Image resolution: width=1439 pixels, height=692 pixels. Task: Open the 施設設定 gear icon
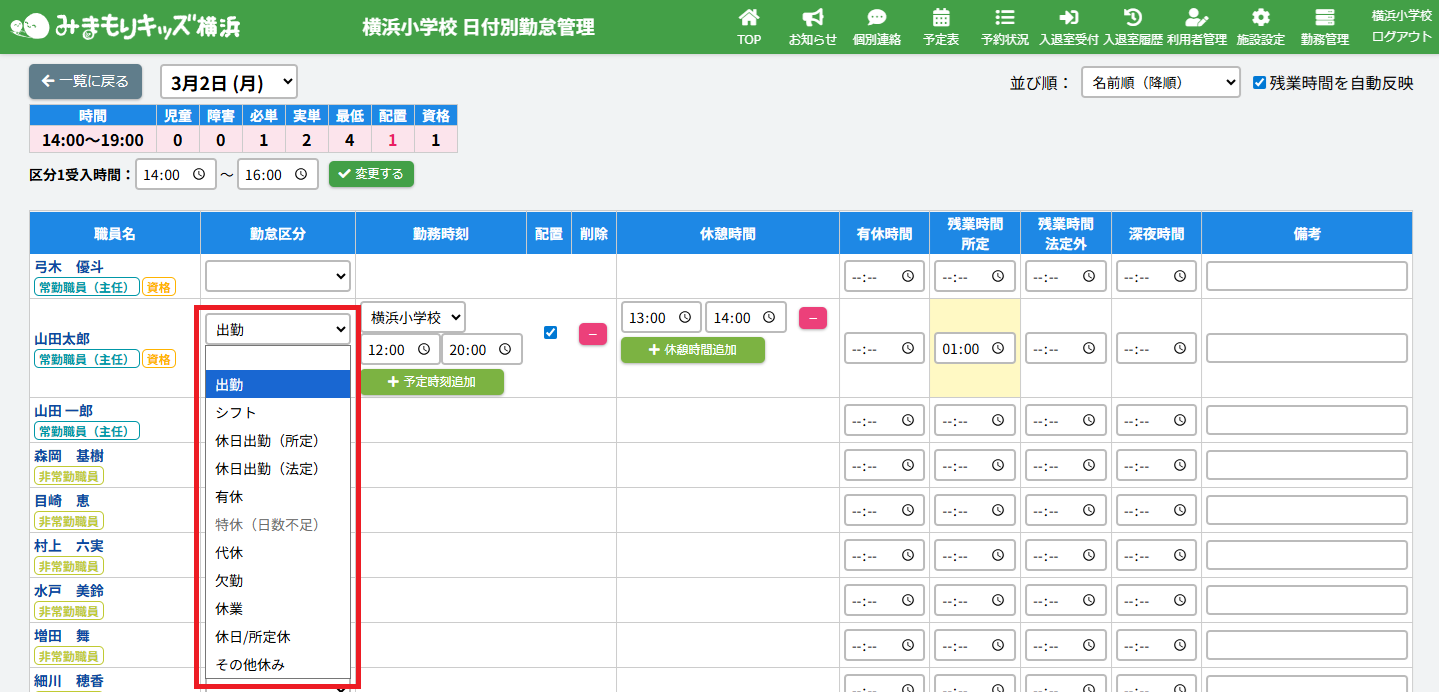[1260, 18]
